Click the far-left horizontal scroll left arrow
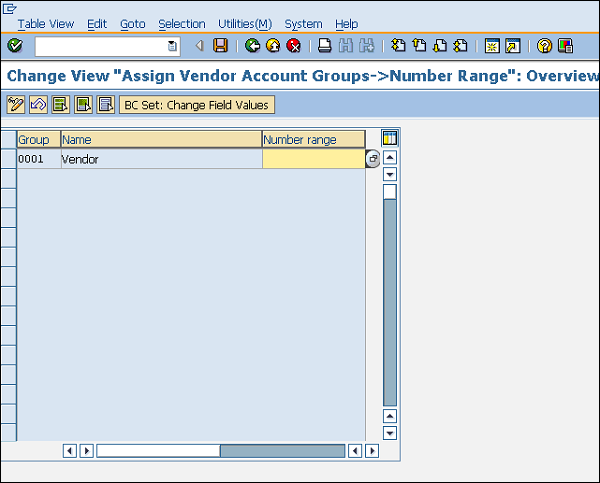Viewport: 600px width, 483px height. [69, 451]
